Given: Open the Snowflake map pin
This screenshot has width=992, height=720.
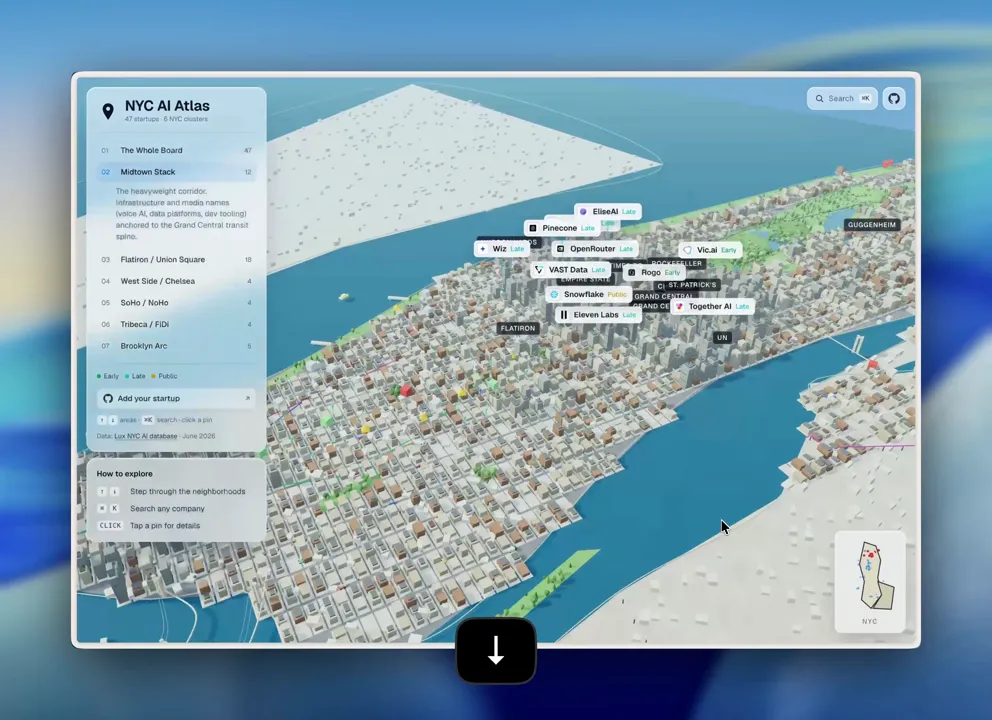Looking at the screenshot, I should pyautogui.click(x=588, y=294).
